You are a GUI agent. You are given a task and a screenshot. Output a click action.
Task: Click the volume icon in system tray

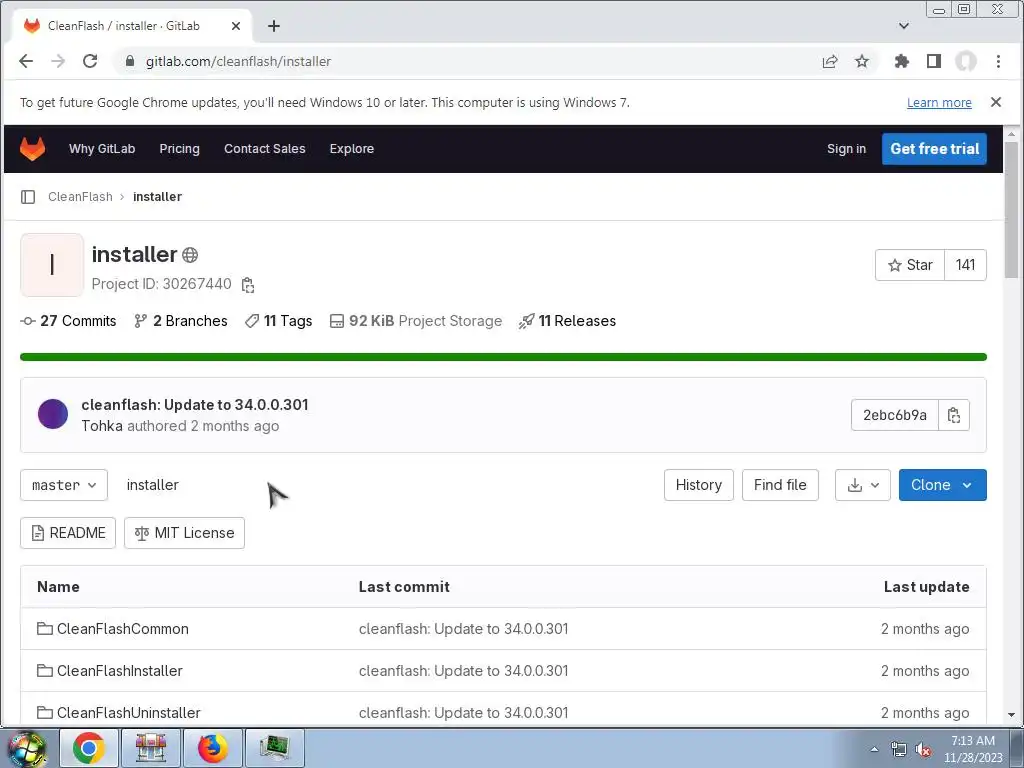(923, 750)
